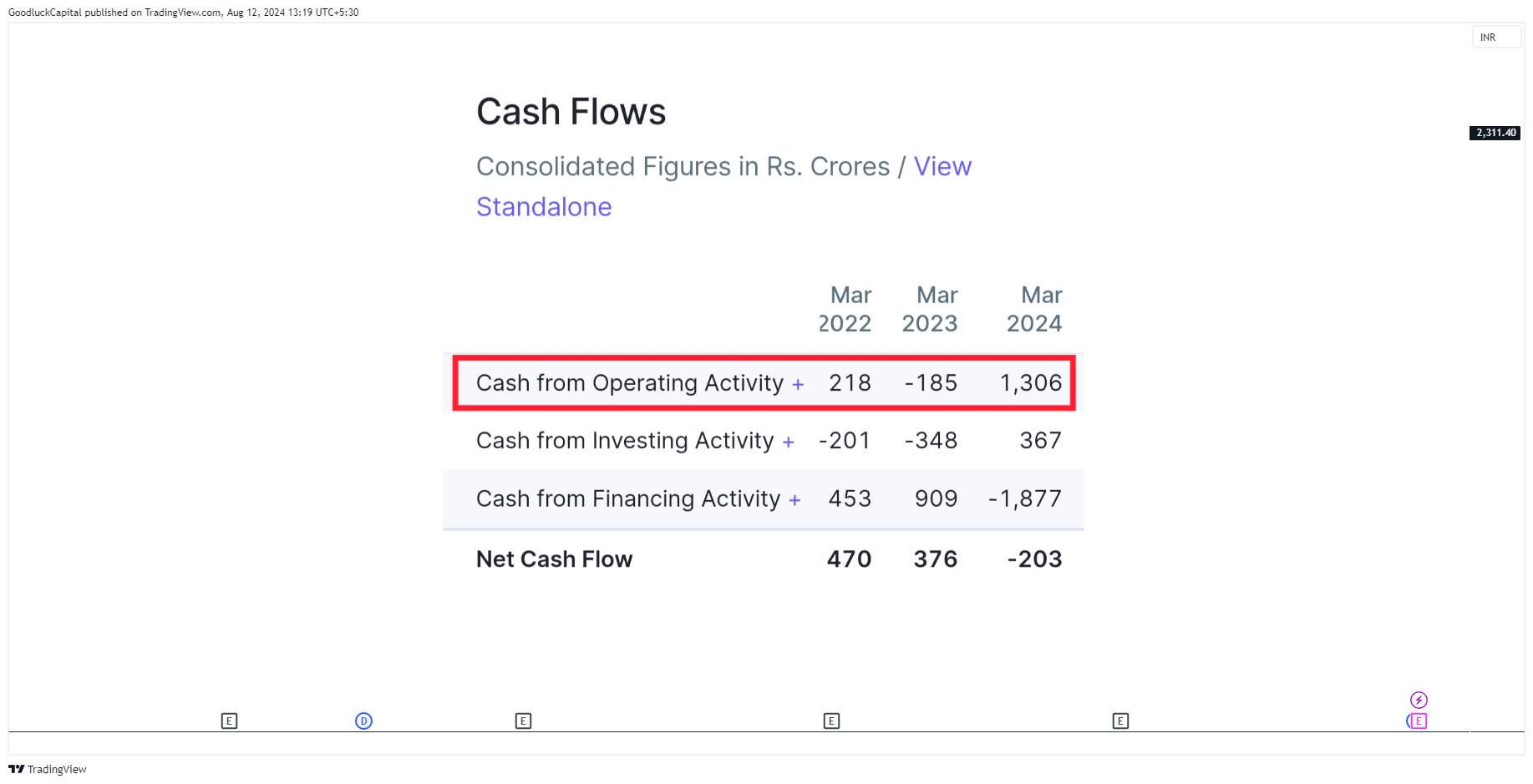Click the purple lightning bolt event icon
The height and width of the screenshot is (784, 1533).
(x=1419, y=700)
